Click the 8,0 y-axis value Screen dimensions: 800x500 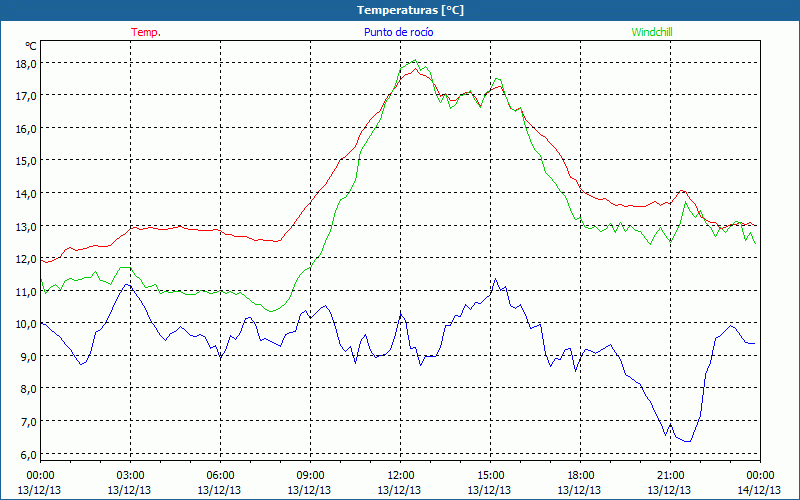(28, 389)
